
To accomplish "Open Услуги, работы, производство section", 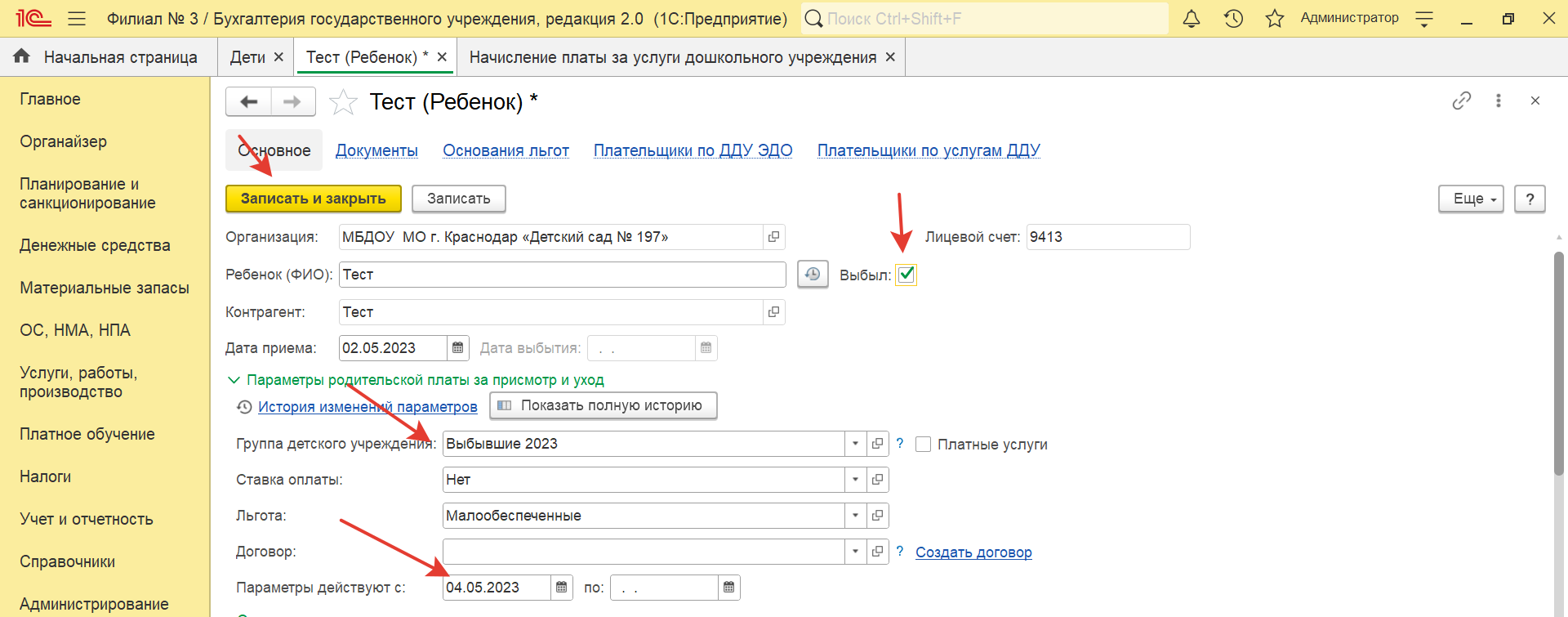I will click(78, 382).
